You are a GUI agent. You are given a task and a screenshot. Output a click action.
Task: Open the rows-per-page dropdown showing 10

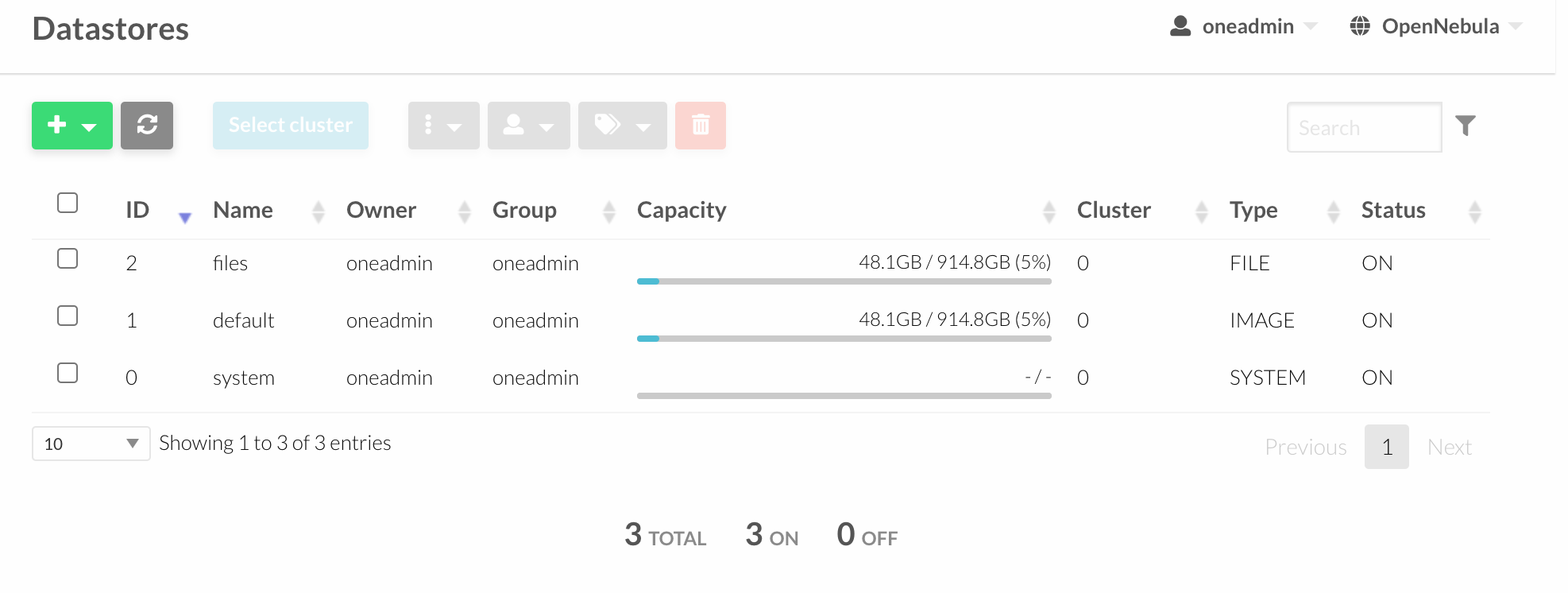coord(90,444)
